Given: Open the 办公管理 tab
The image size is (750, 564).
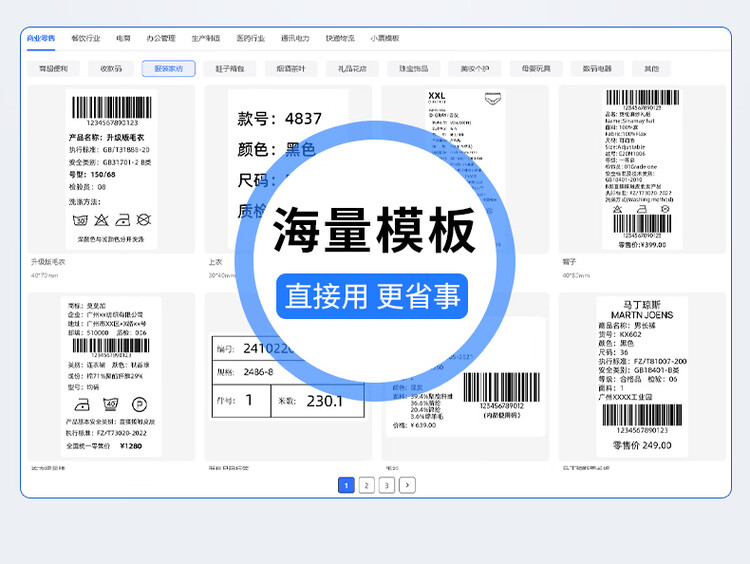Looking at the screenshot, I should [x=161, y=38].
